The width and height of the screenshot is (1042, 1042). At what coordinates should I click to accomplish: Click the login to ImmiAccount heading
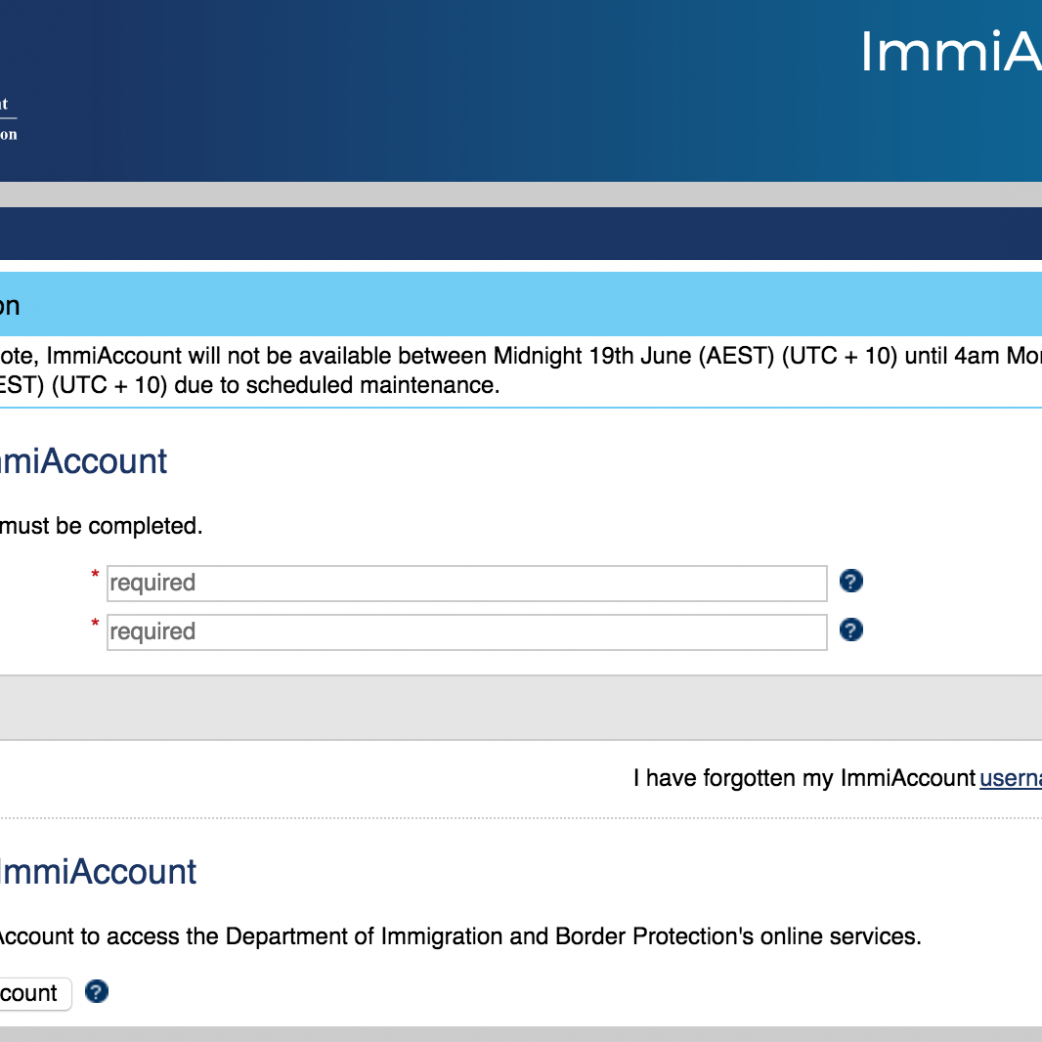pos(84,462)
